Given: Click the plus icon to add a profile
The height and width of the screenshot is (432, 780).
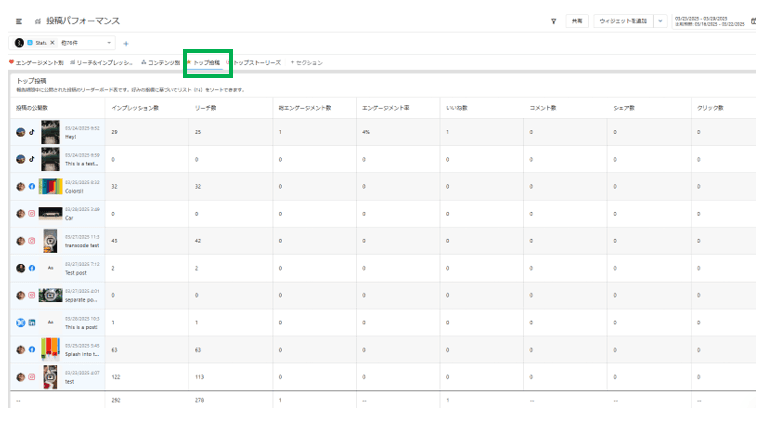Looking at the screenshot, I should [x=126, y=43].
